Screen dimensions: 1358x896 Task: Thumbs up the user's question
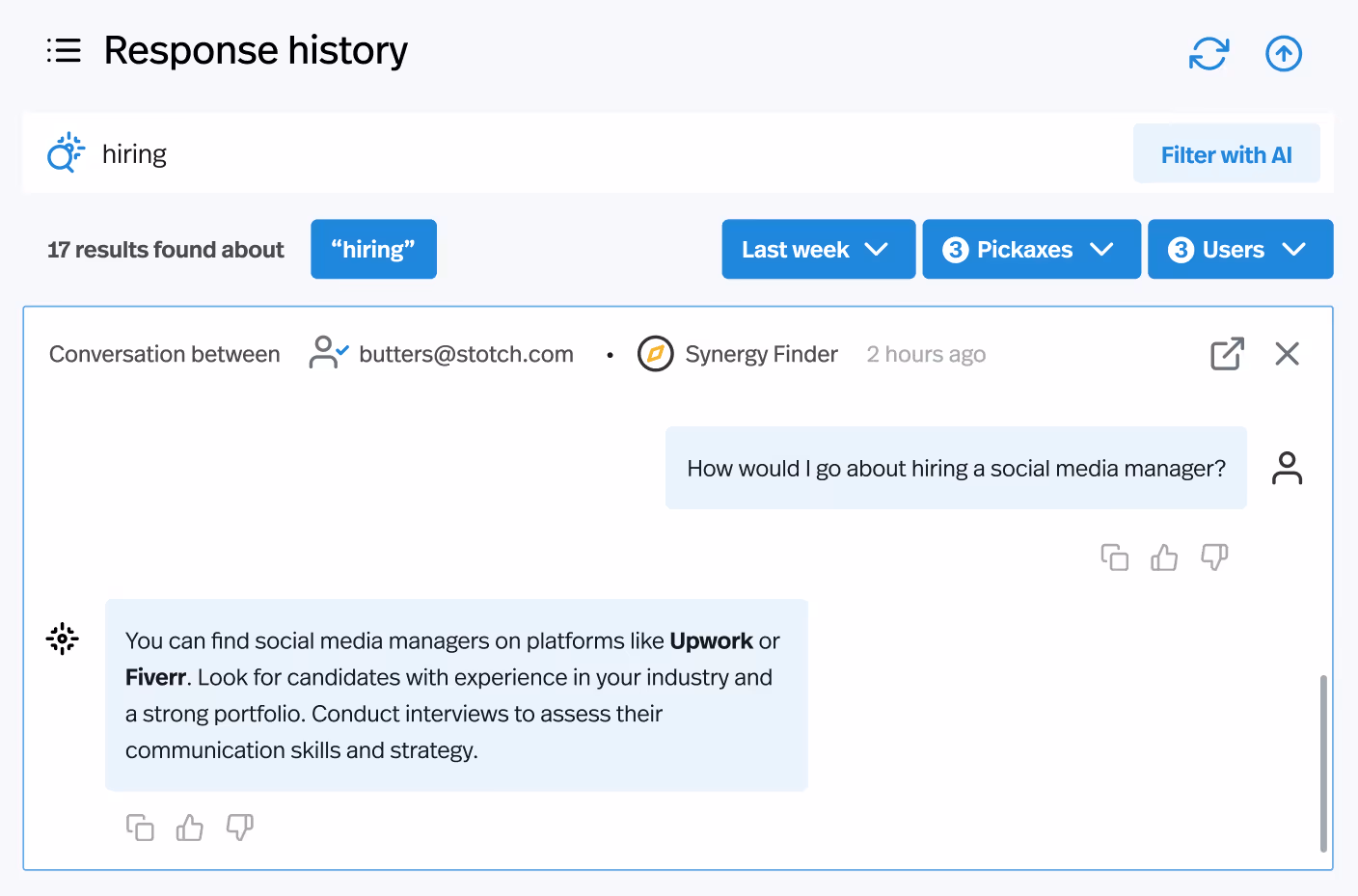tap(1164, 557)
